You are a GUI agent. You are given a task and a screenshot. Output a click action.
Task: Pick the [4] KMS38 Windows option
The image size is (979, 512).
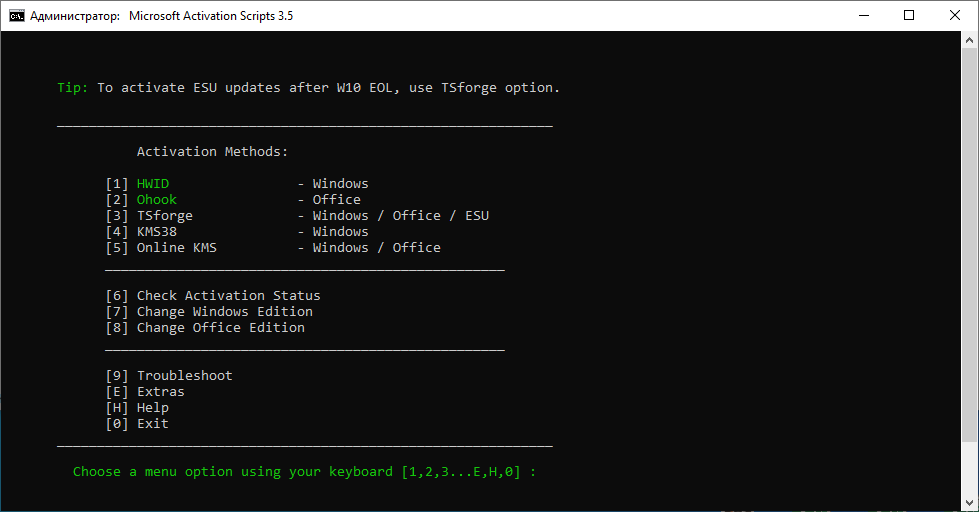pos(156,232)
